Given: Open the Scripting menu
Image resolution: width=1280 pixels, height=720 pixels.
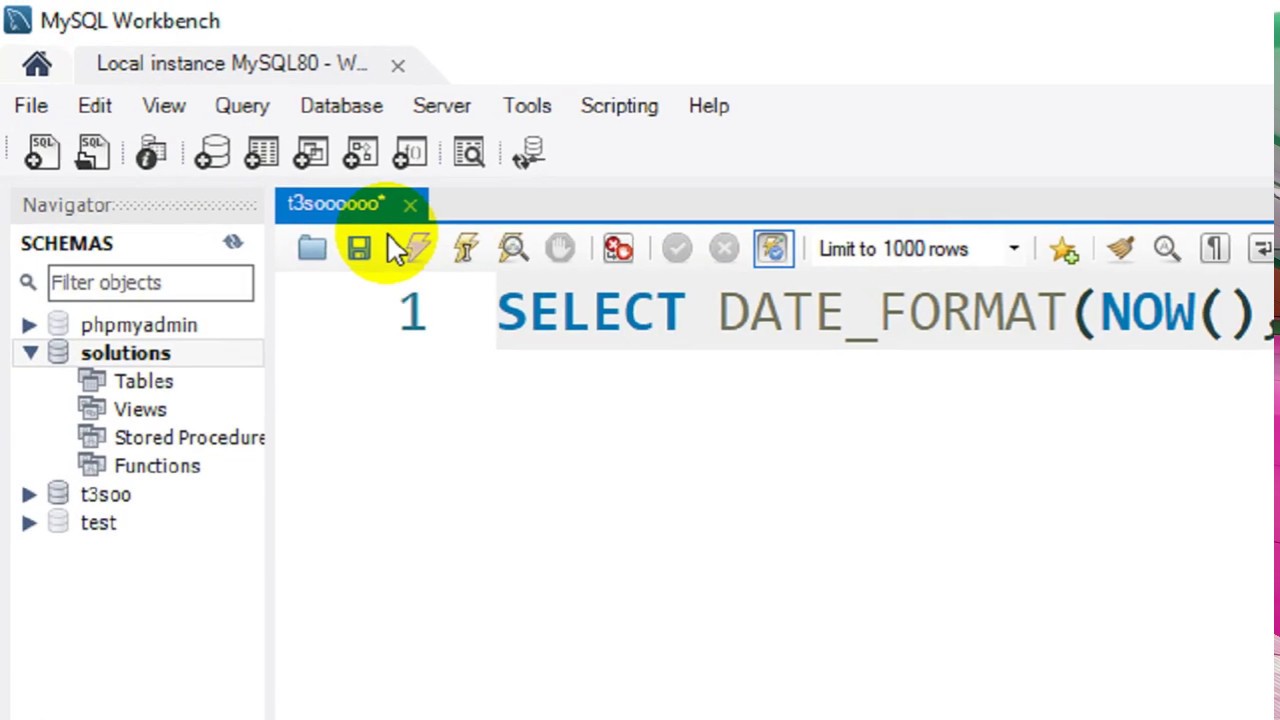Looking at the screenshot, I should pos(619,106).
